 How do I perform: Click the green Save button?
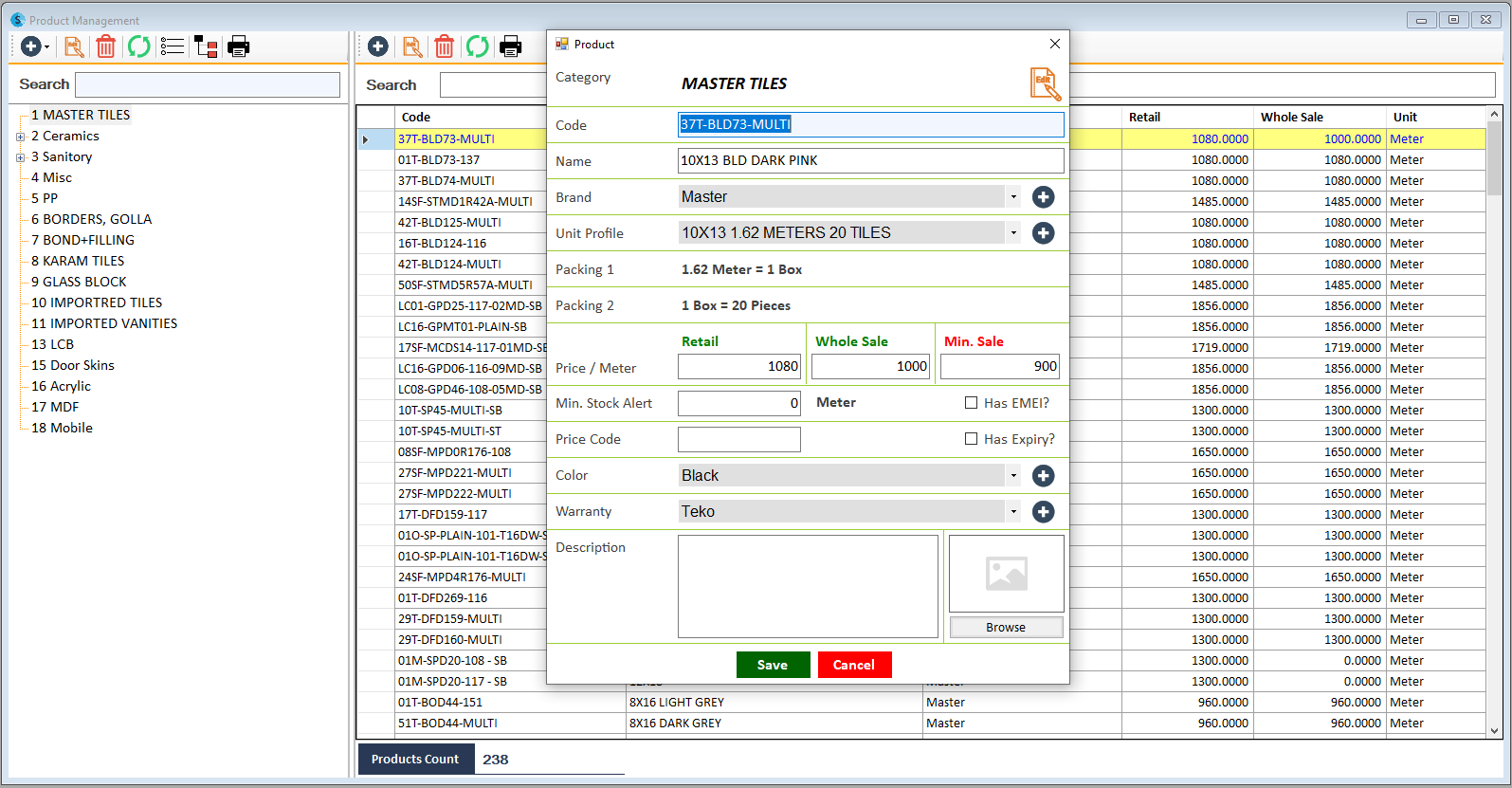(x=773, y=665)
